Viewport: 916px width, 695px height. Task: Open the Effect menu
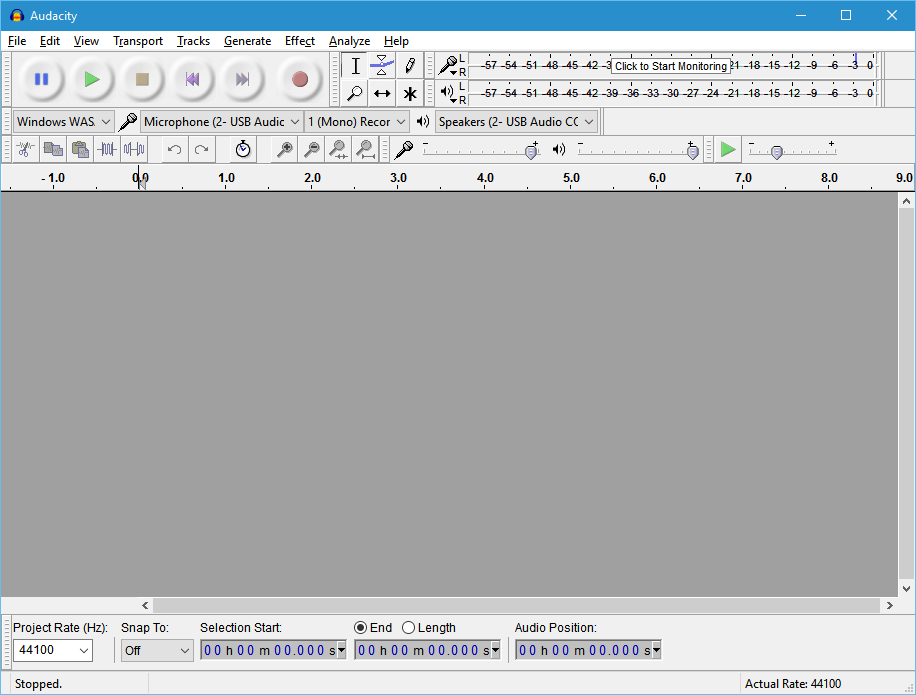[x=300, y=41]
